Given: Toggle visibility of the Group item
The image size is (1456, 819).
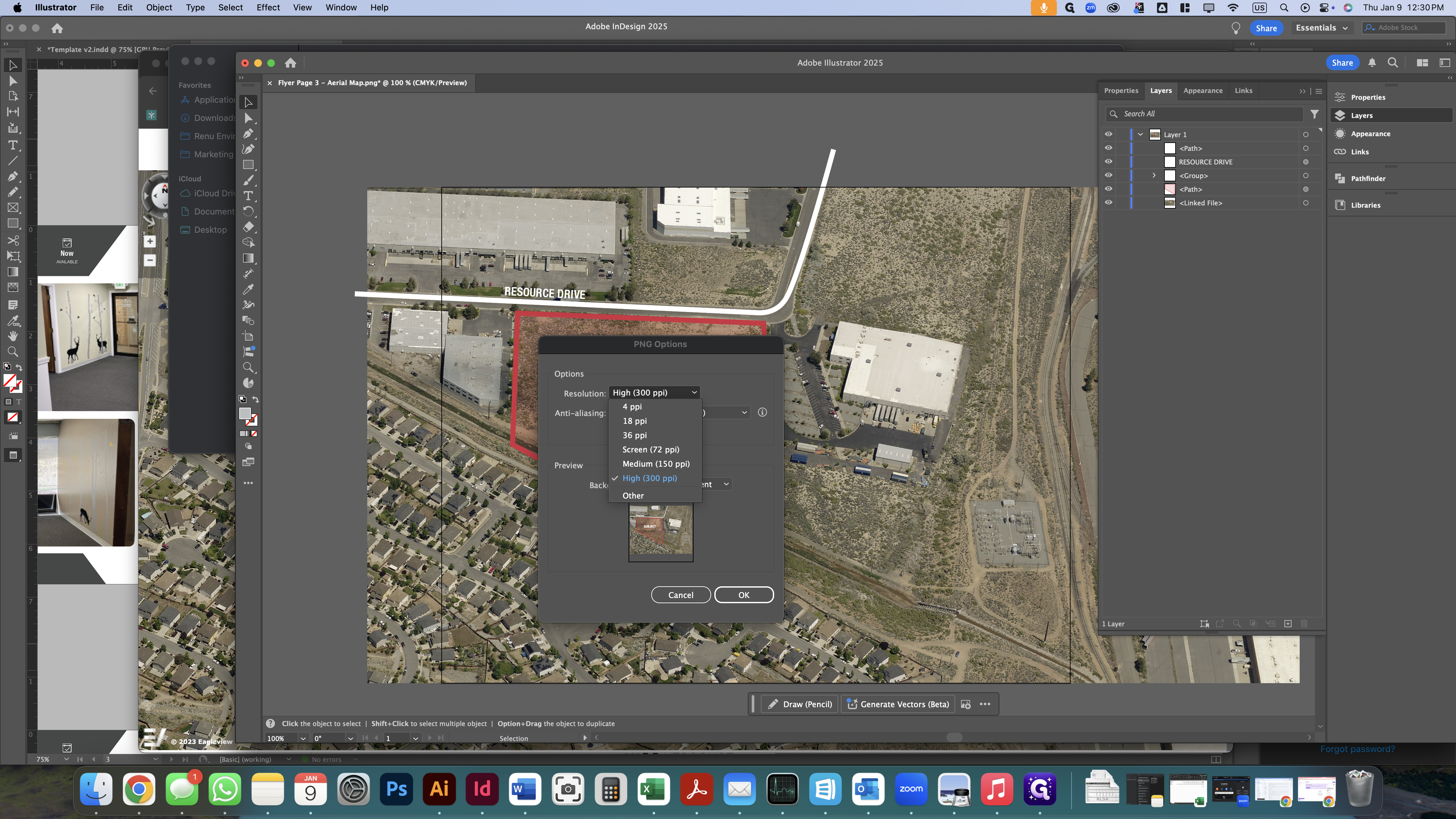Looking at the screenshot, I should point(1108,175).
